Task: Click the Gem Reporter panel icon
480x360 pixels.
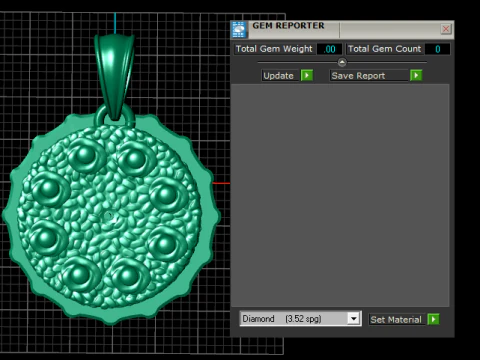Action: tap(239, 30)
